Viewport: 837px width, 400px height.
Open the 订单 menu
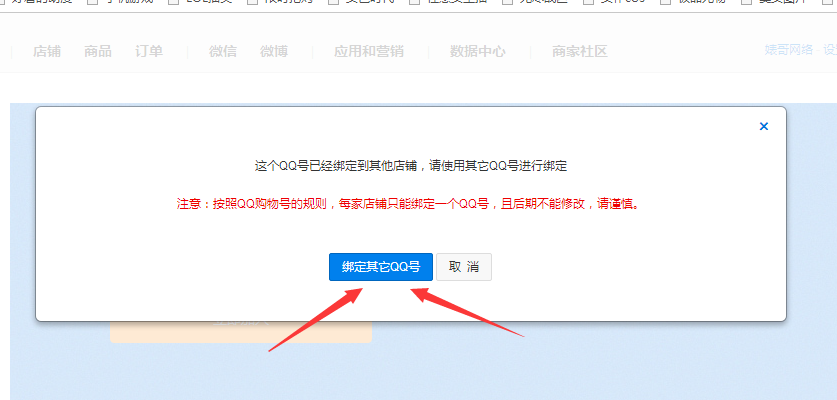[149, 52]
